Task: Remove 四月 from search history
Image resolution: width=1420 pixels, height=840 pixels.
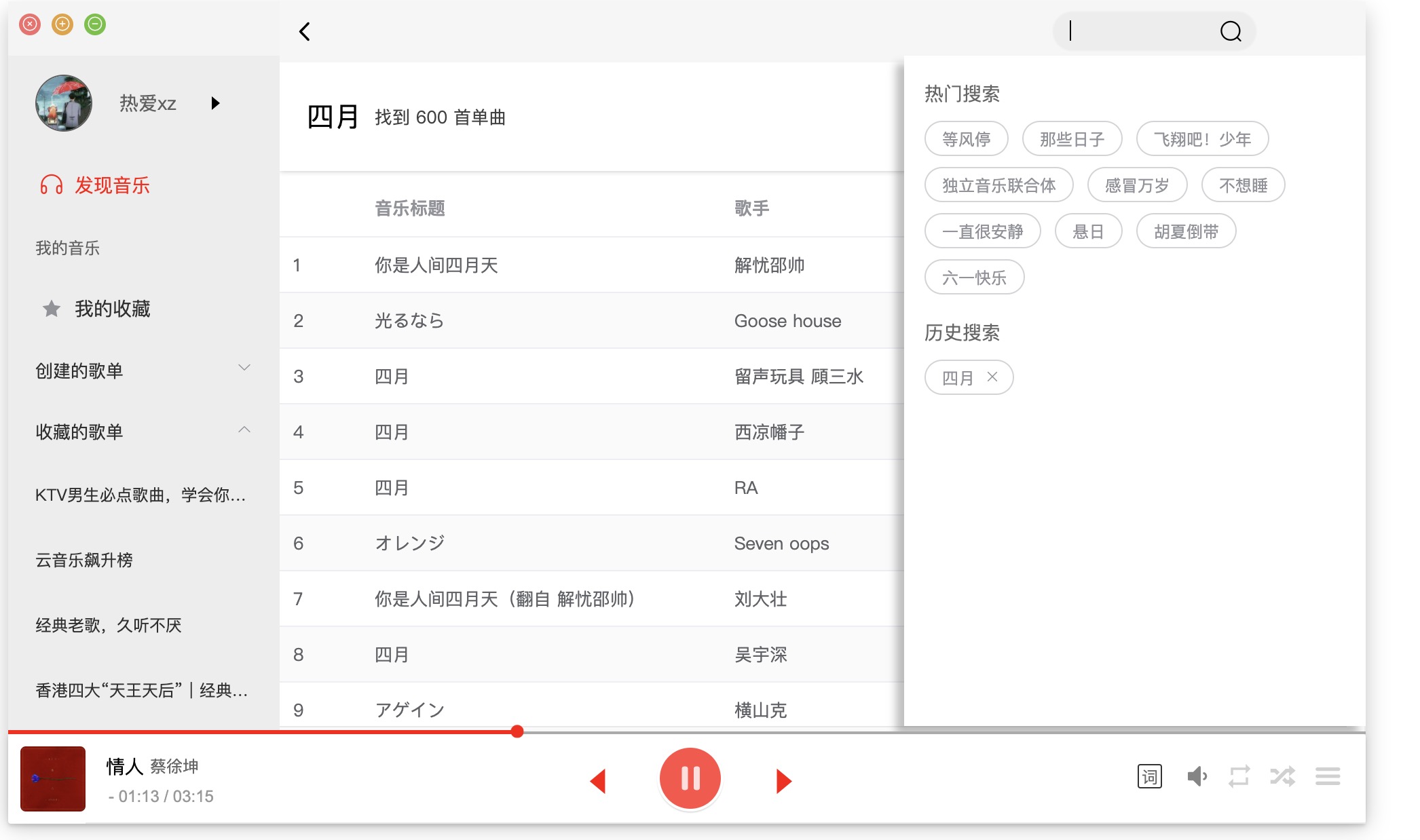Action: coord(992,377)
